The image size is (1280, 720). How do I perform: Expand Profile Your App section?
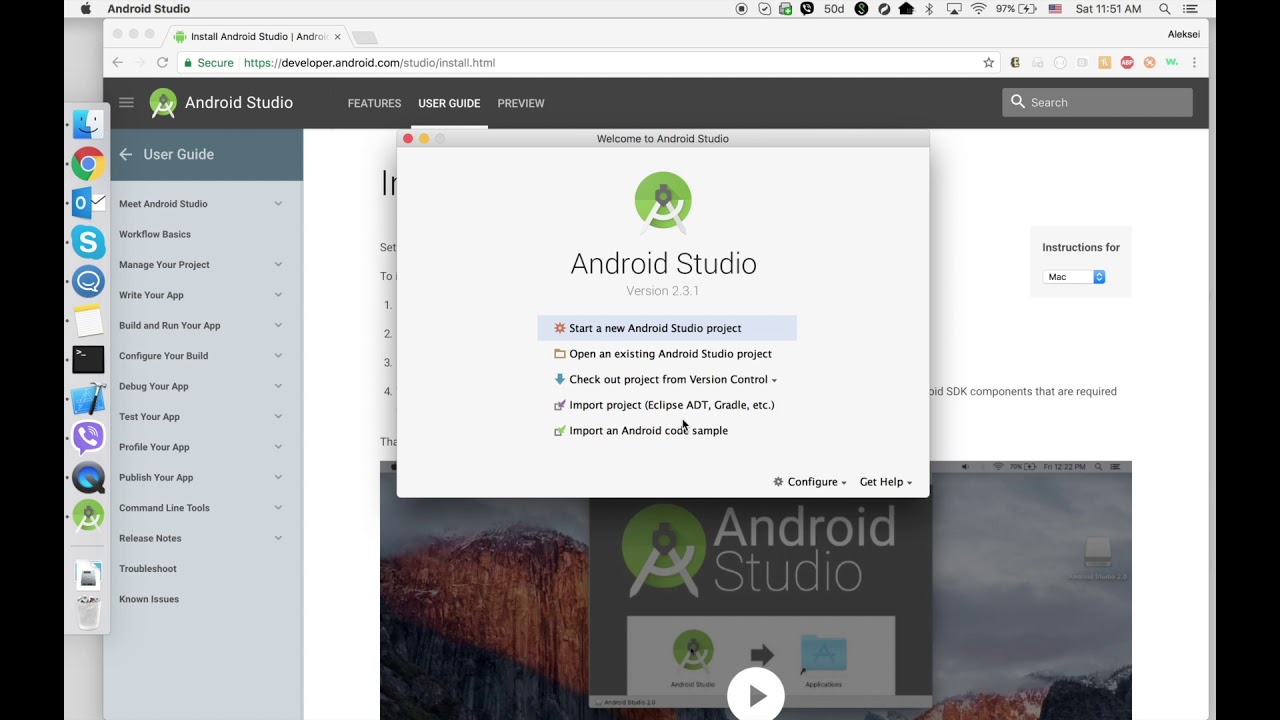[x=278, y=447]
